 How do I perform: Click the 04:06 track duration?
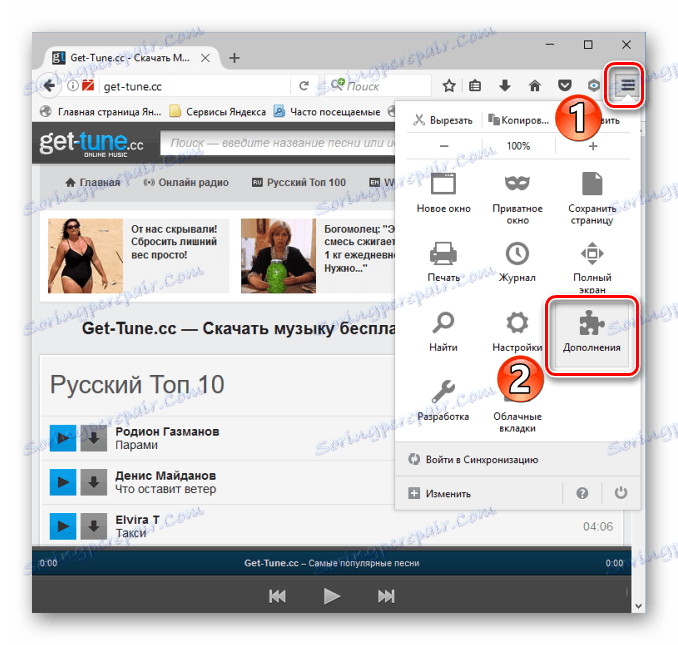click(598, 526)
